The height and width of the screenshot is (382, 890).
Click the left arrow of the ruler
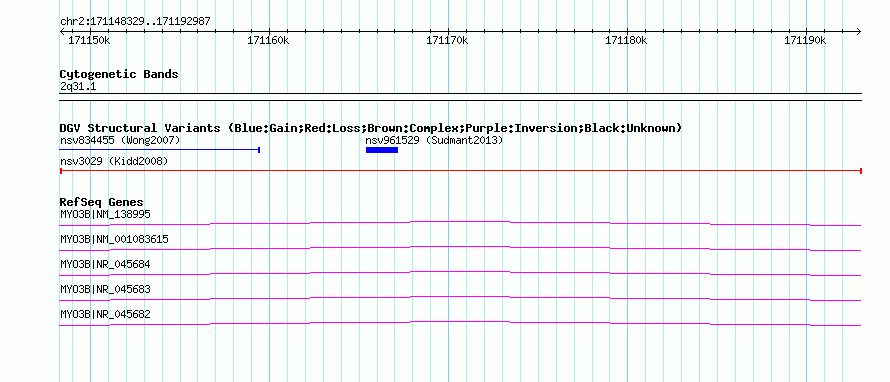click(x=62, y=32)
